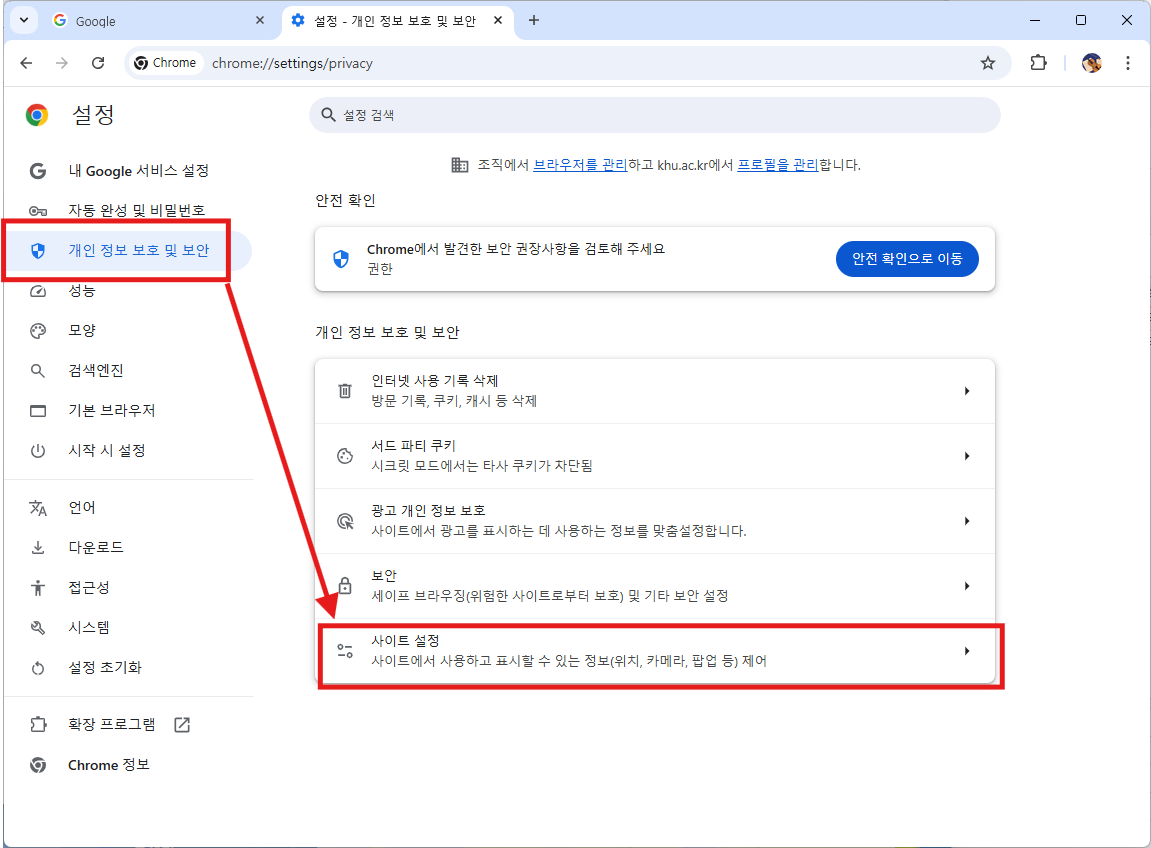Expand the 보안 settings row arrow

pyautogui.click(x=967, y=586)
